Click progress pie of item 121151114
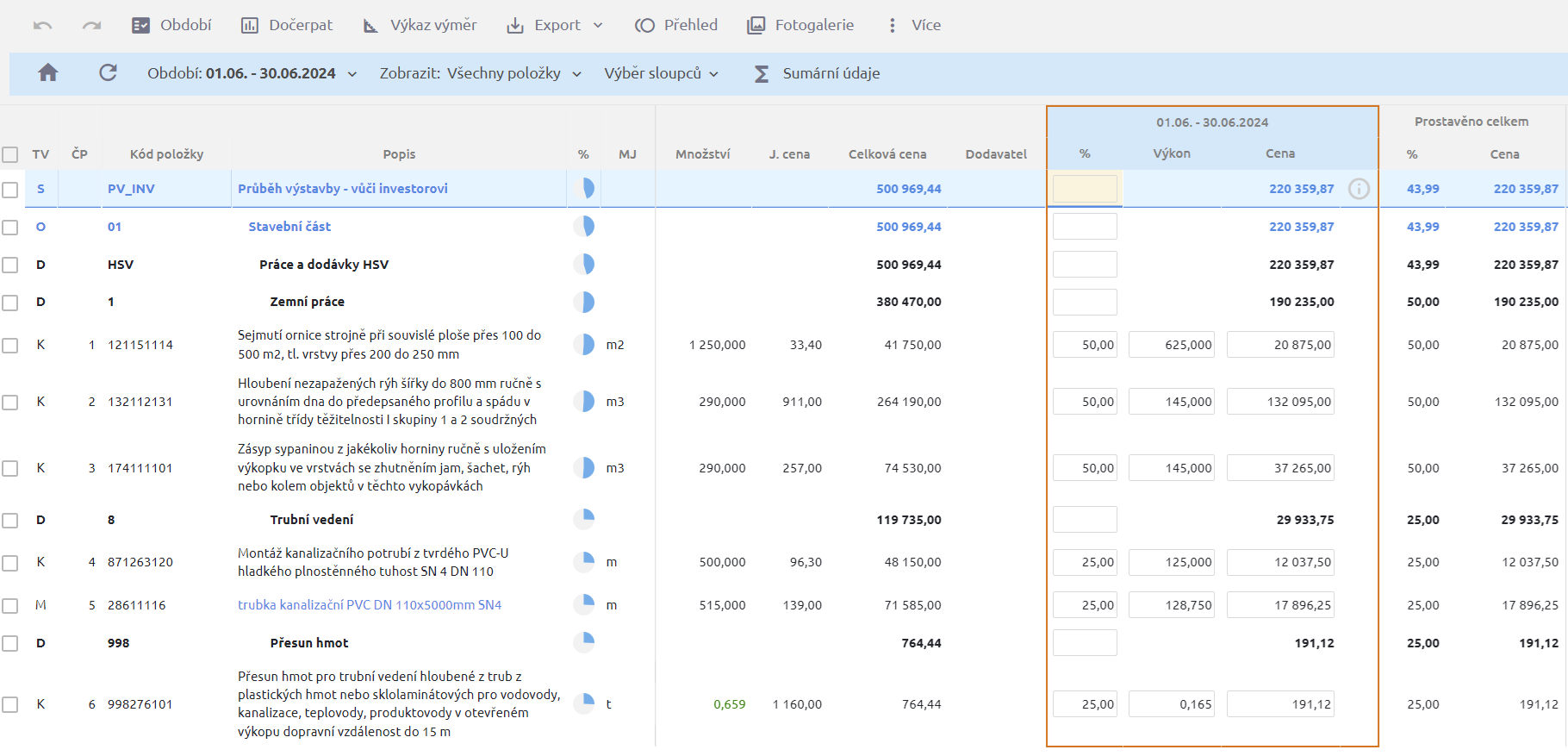The image size is (1568, 756). 584,345
